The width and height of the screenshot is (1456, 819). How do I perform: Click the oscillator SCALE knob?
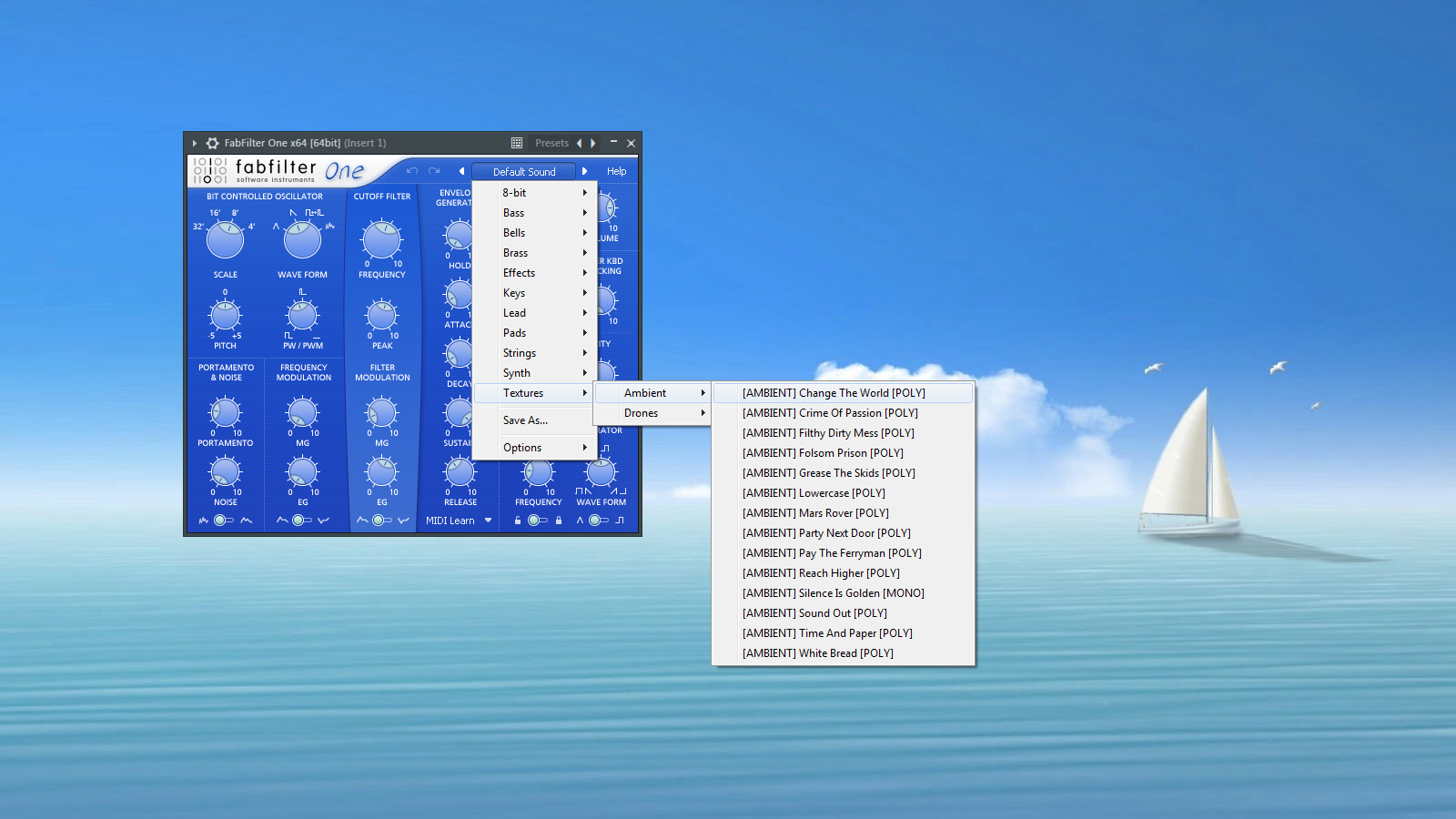click(225, 240)
